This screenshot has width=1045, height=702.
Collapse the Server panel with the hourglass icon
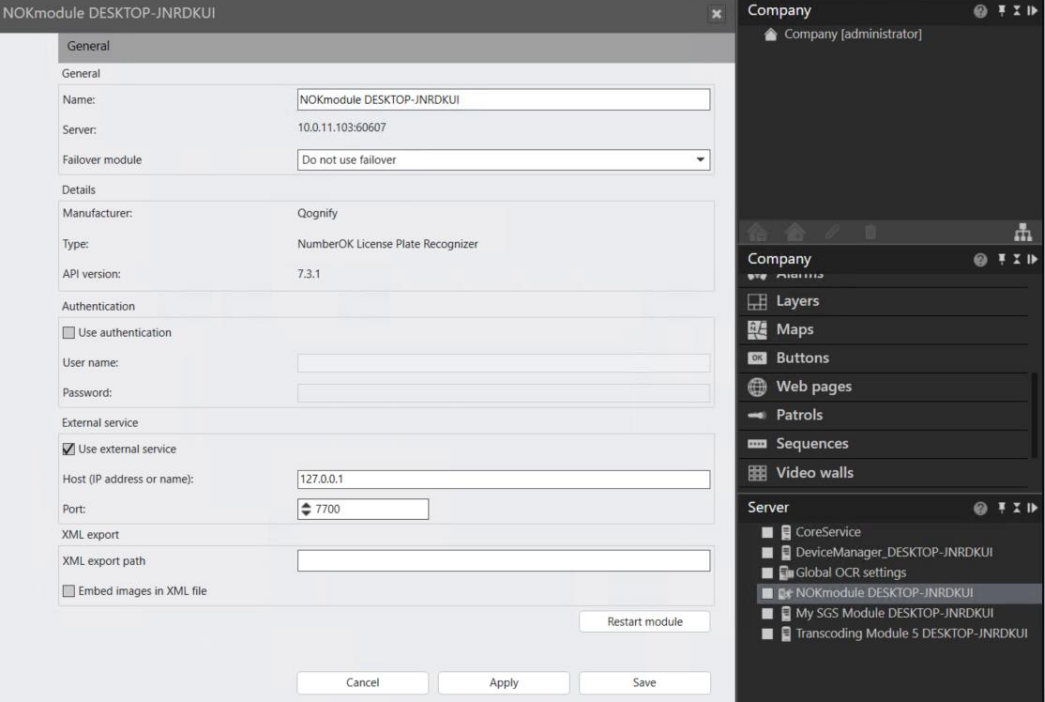(x=1017, y=508)
